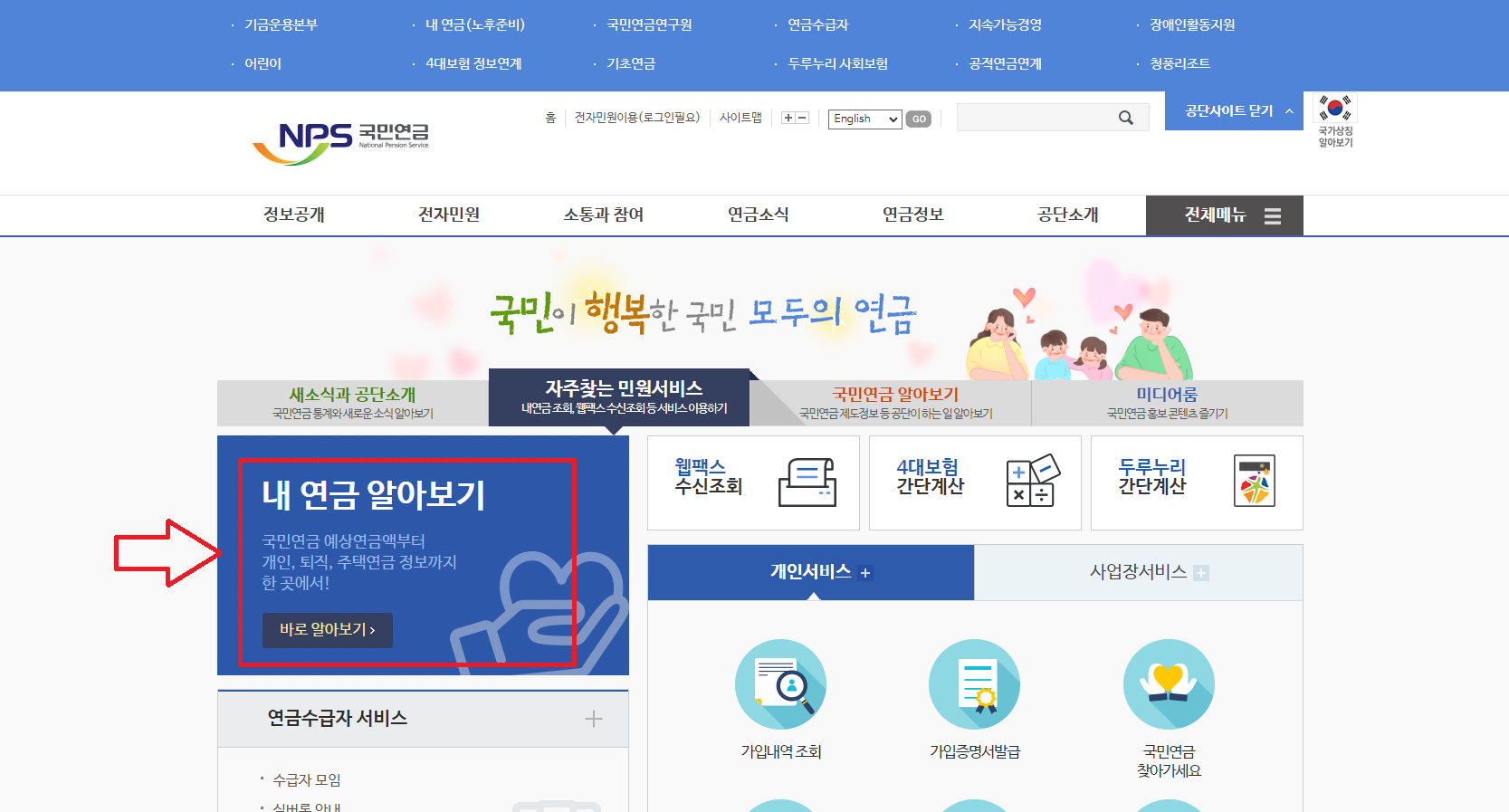The image size is (1509, 812).
Task: Click the 바로 알아보기 button
Action: pyautogui.click(x=328, y=630)
